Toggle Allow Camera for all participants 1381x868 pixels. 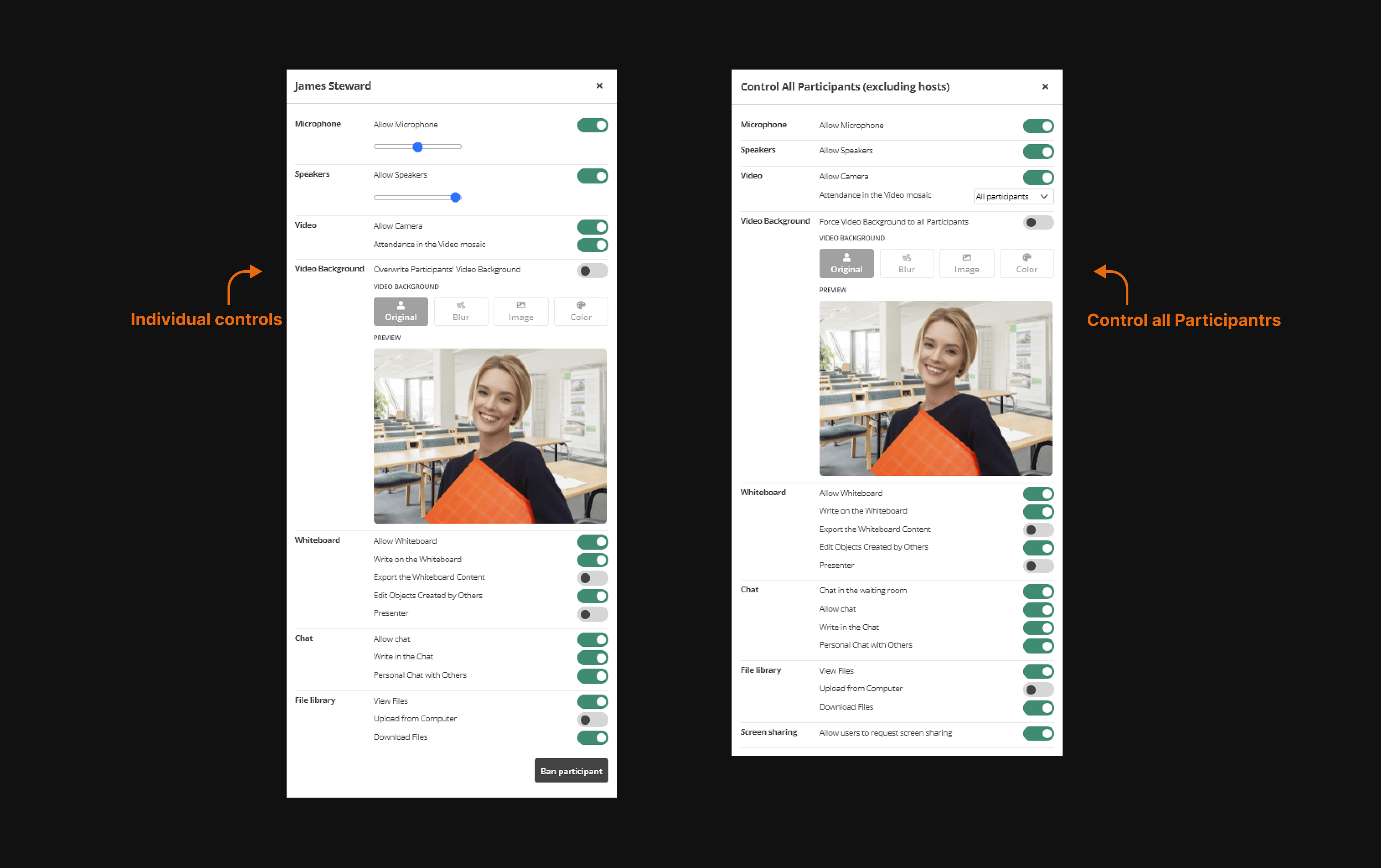pos(1038,178)
